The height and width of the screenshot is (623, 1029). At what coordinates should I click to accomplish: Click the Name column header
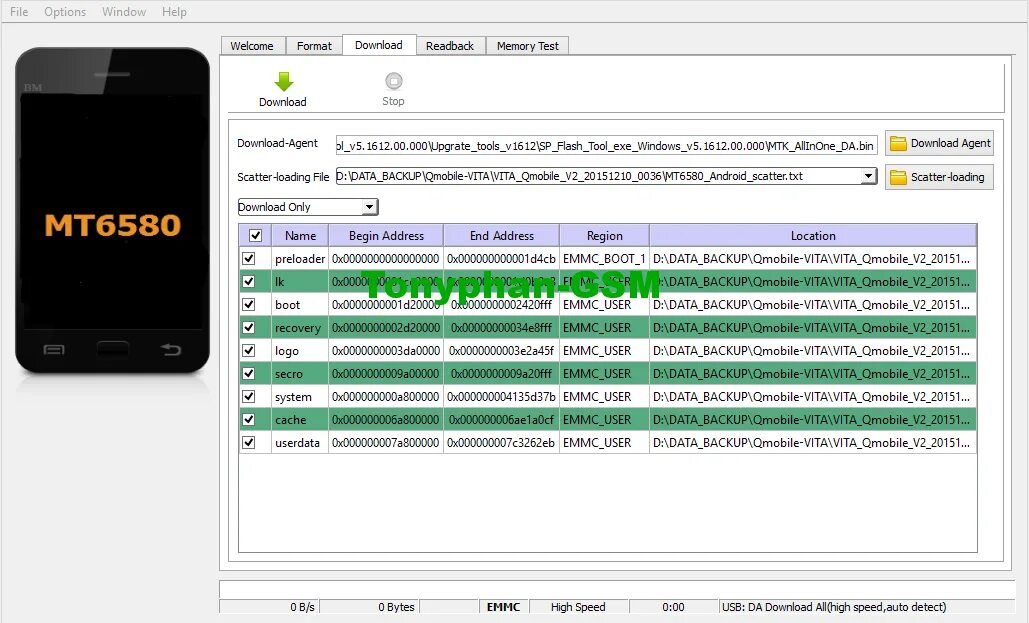(x=301, y=236)
